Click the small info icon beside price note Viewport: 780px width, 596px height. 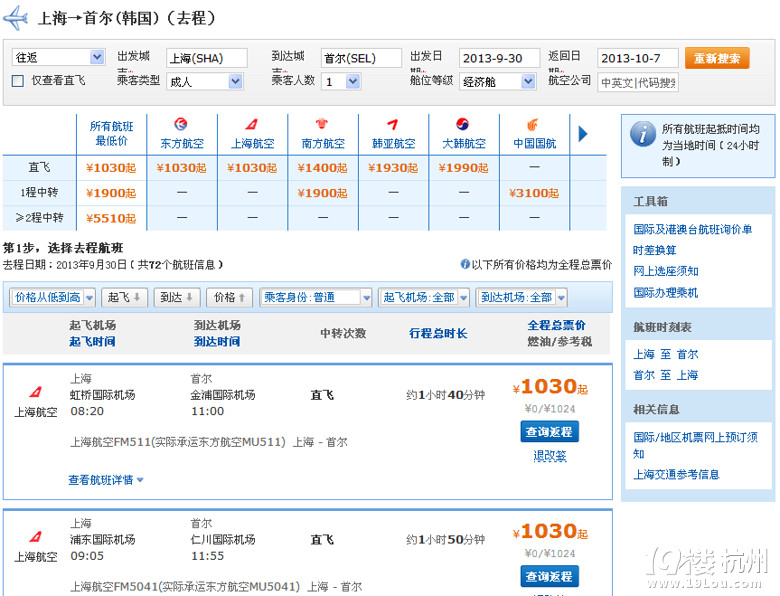[465, 264]
